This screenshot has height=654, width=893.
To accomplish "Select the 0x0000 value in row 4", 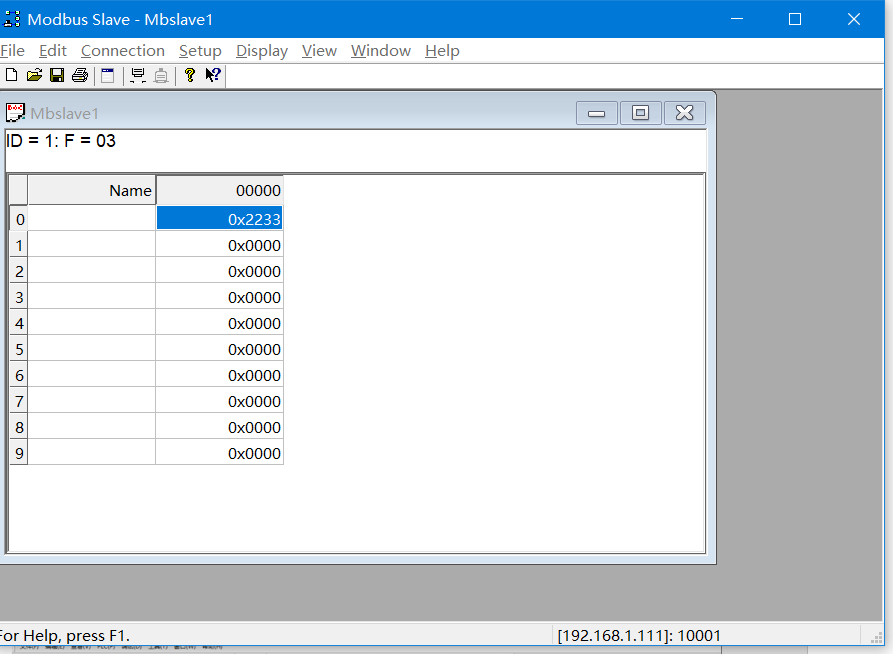I will [x=219, y=323].
